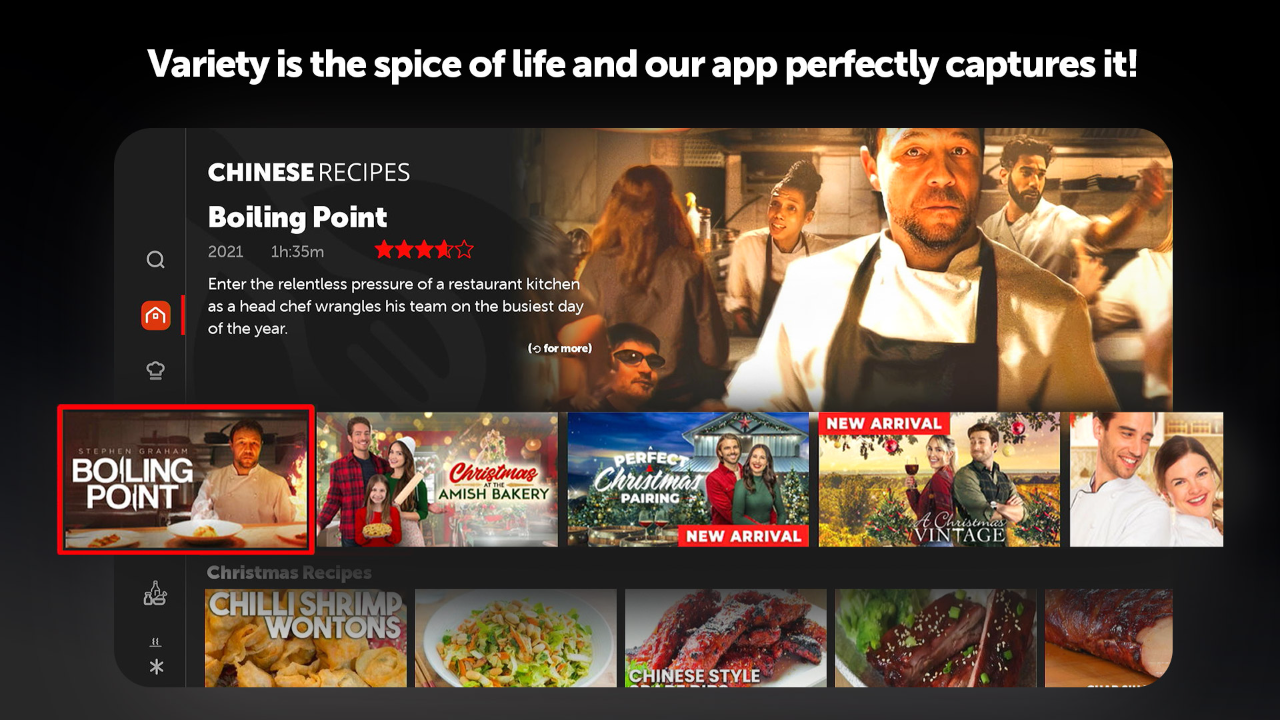Open search from the sidebar magnifier icon

coord(155,260)
